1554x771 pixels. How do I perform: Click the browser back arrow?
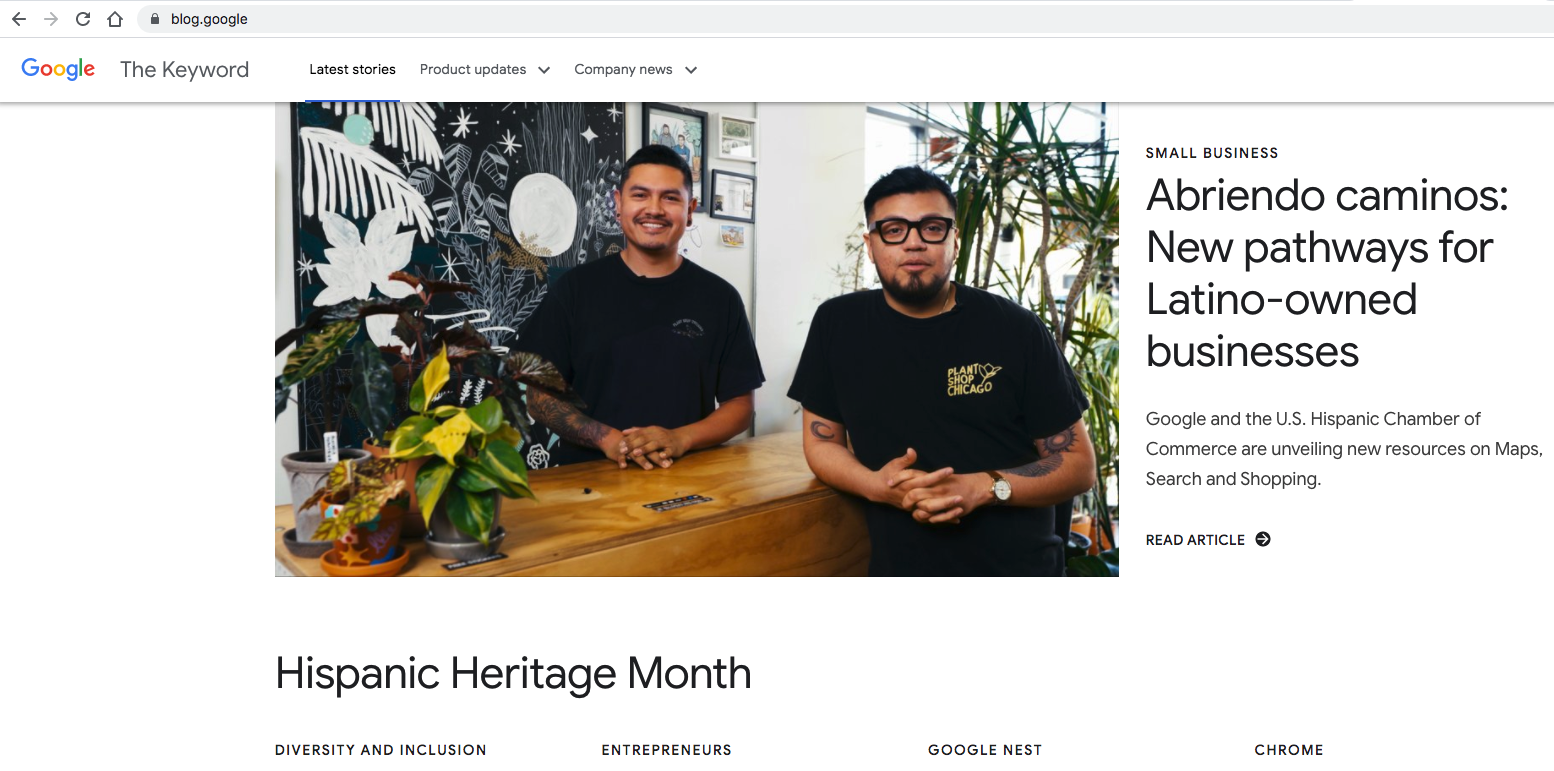(x=19, y=19)
